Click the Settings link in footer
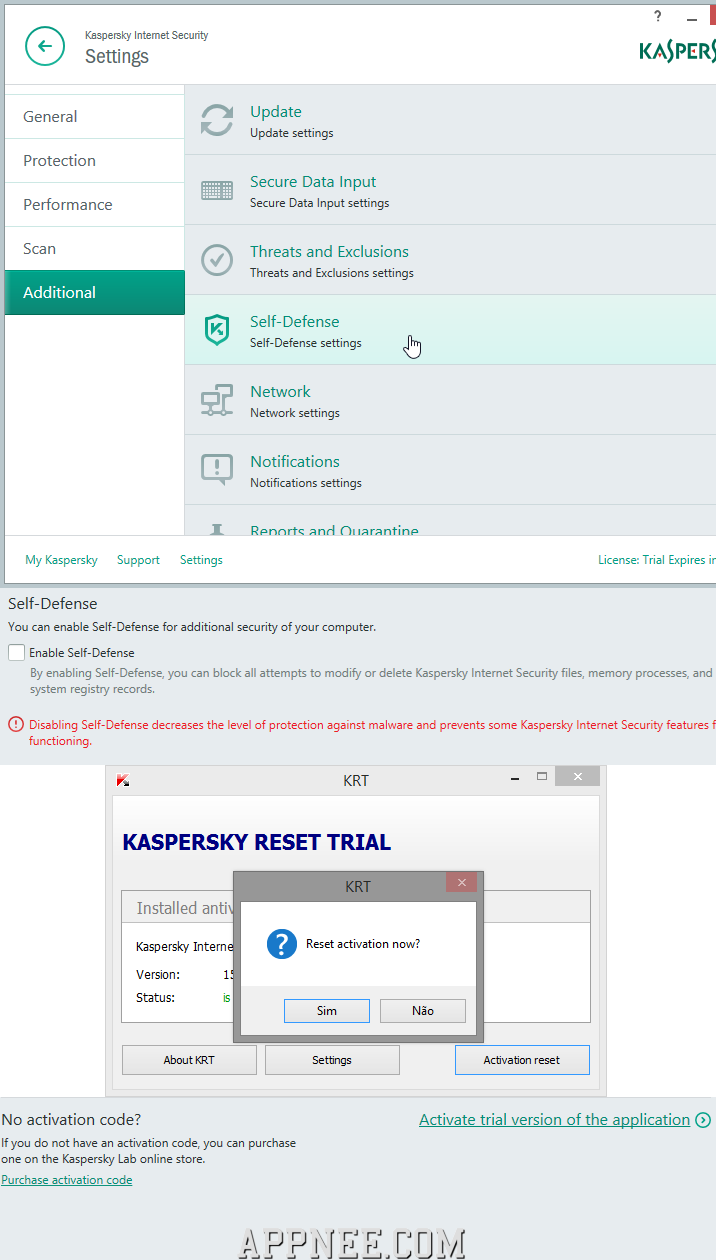716x1260 pixels. coord(201,560)
